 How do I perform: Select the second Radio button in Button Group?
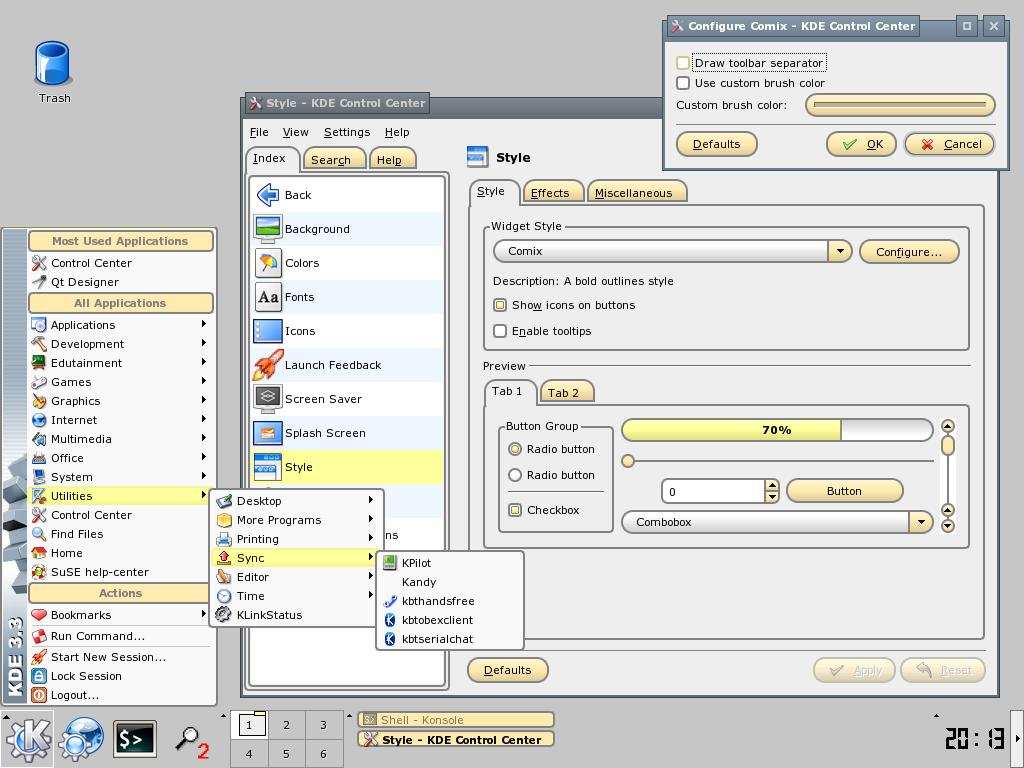tap(515, 475)
